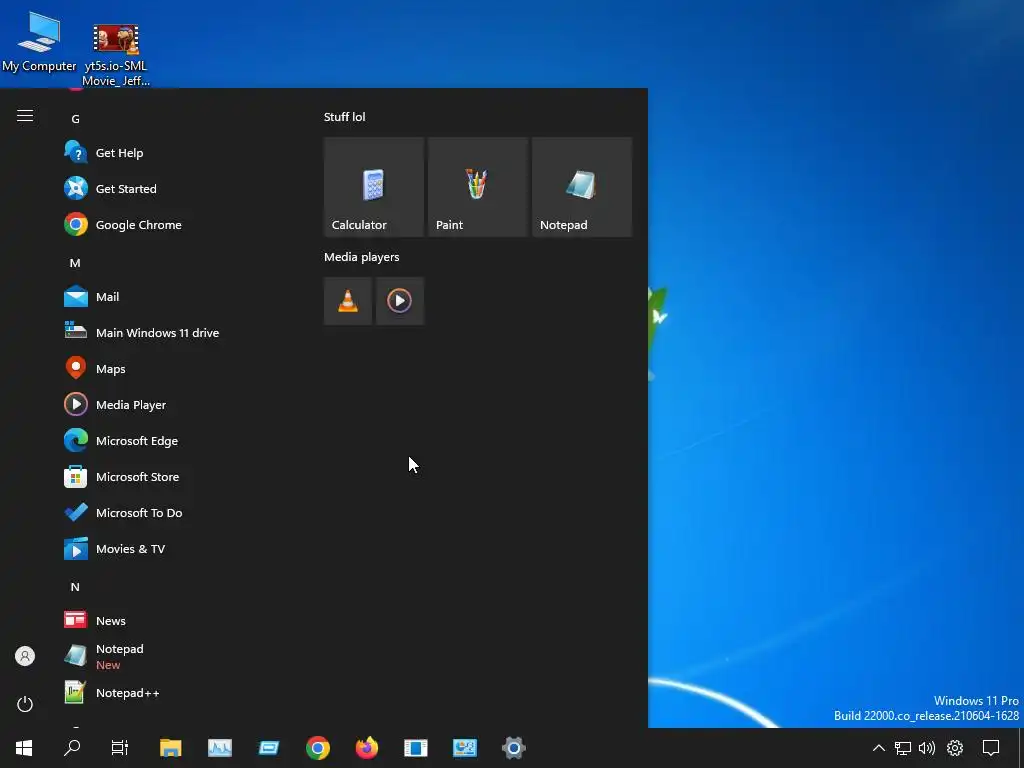The height and width of the screenshot is (768, 1024).
Task: Open the Power options button
Action: [25, 704]
